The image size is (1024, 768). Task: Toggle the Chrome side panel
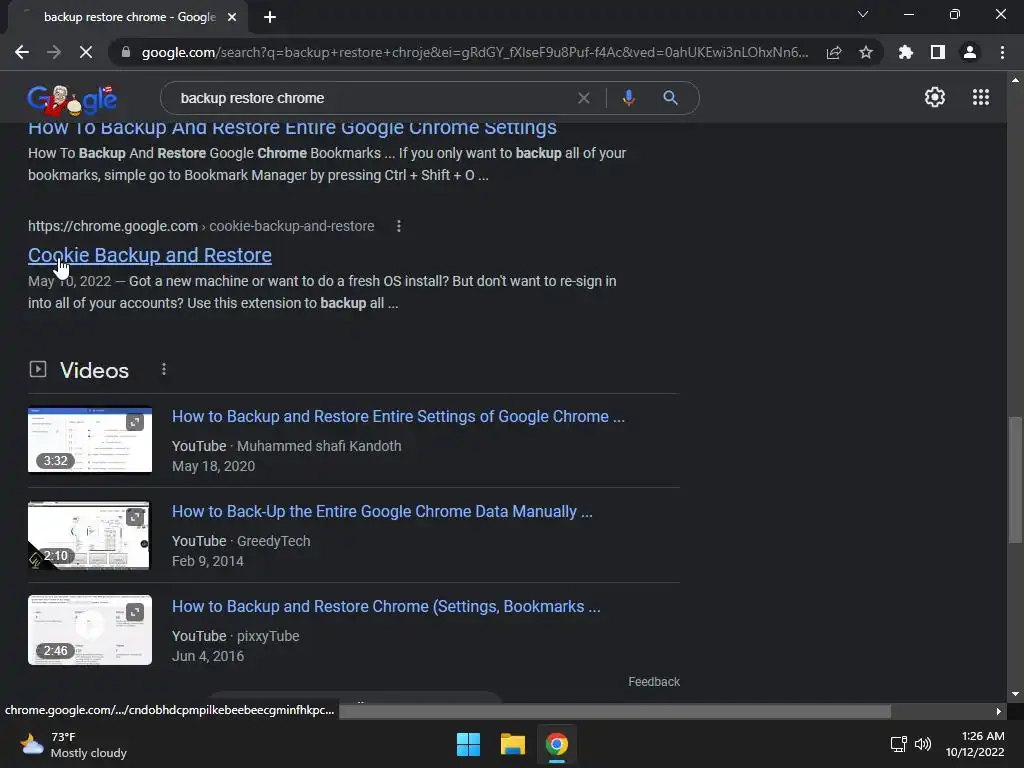click(x=938, y=52)
